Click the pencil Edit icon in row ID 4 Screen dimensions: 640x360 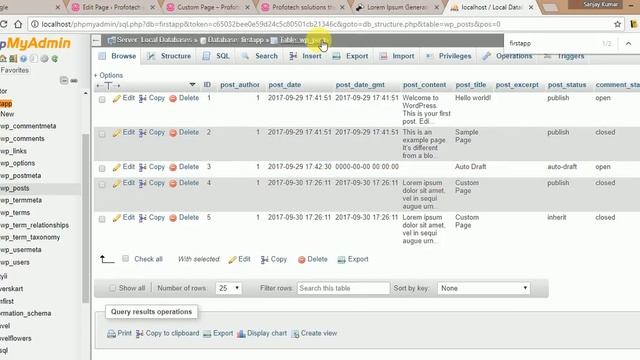[x=117, y=183]
